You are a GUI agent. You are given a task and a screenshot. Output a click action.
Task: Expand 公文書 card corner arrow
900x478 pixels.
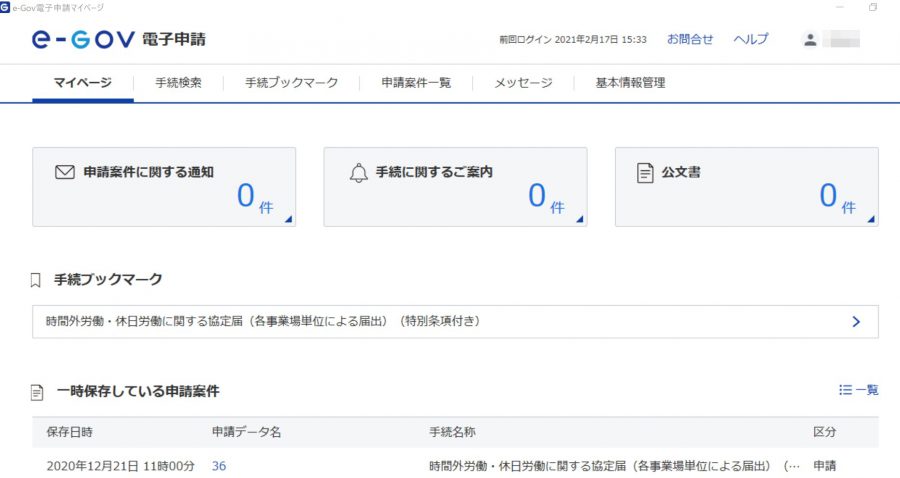tap(871, 219)
